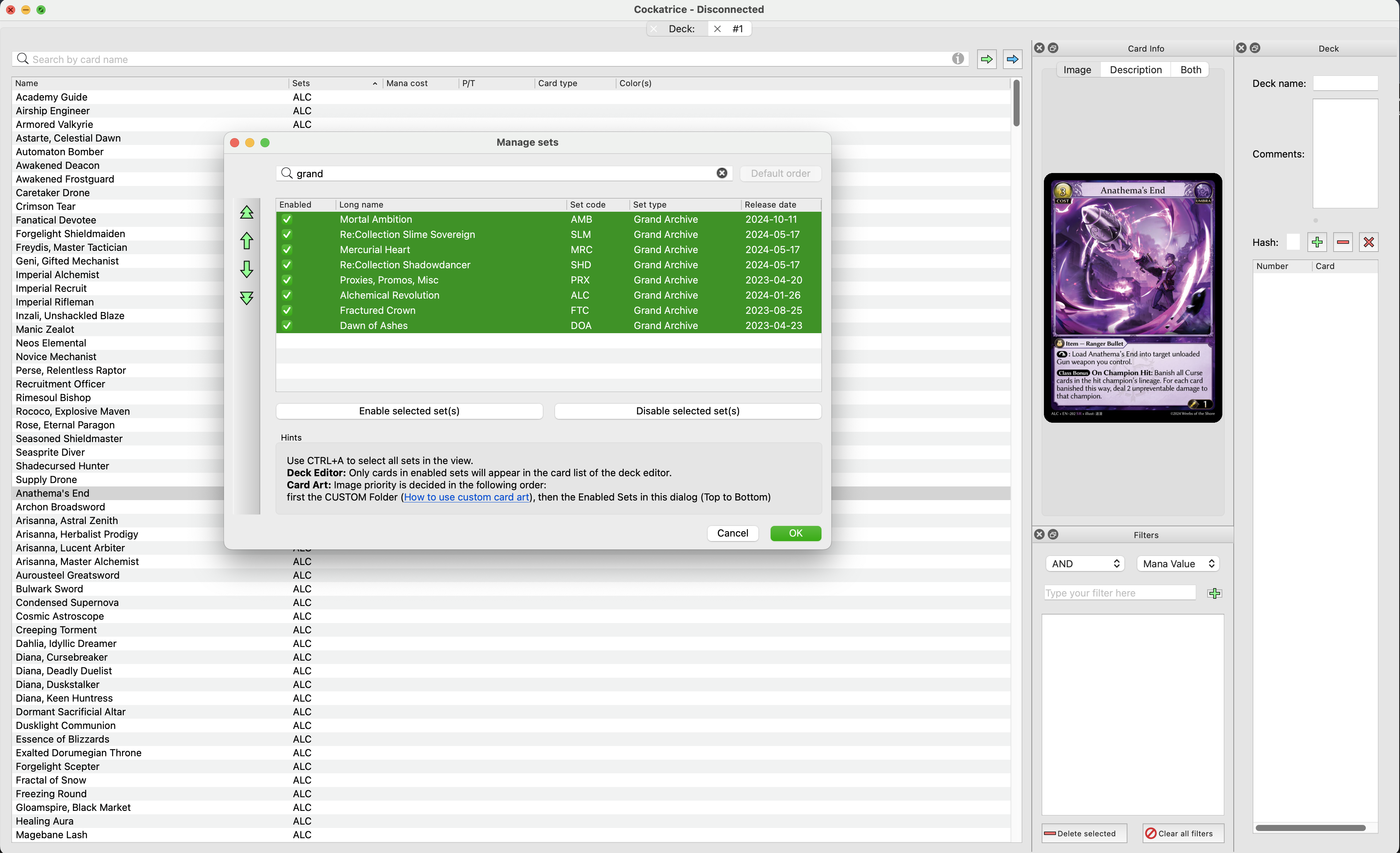Select the Both tab in Card Info
Image resolution: width=1400 pixels, height=853 pixels.
pyautogui.click(x=1190, y=69)
